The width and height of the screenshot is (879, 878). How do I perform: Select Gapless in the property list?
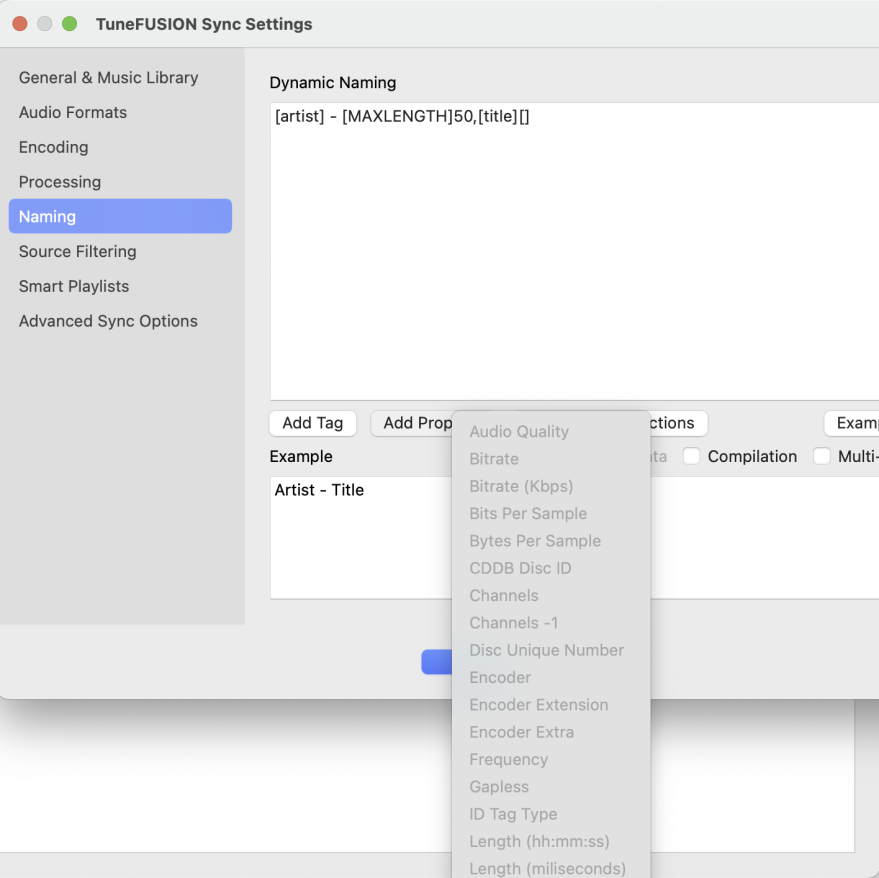[x=551, y=787]
